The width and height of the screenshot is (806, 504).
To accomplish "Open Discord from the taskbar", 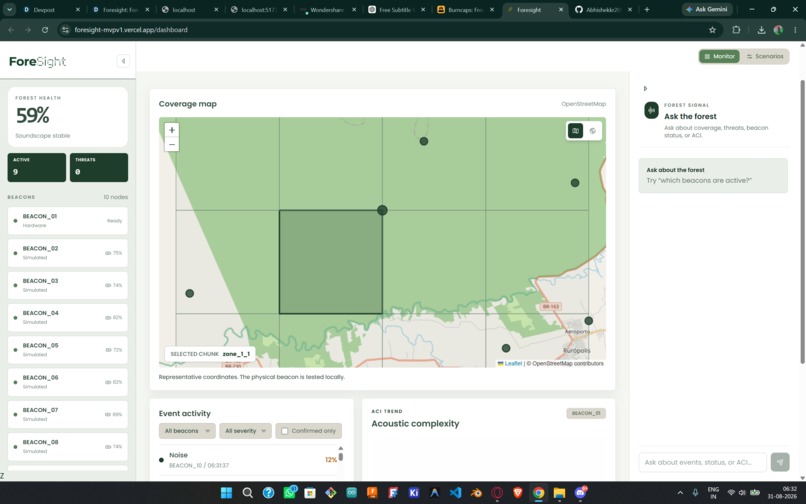I will tap(580, 493).
